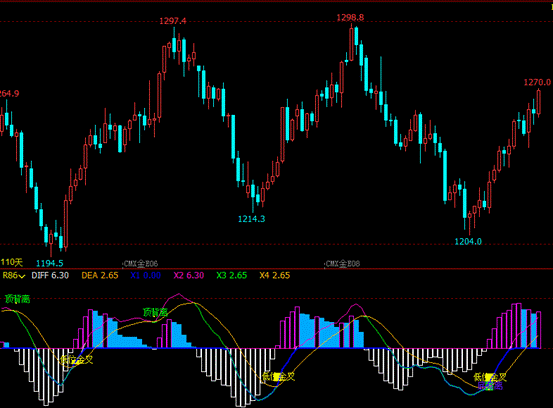The image size is (553, 408).
Task: Click the 1194.5 lowest price label
Action: [50, 263]
